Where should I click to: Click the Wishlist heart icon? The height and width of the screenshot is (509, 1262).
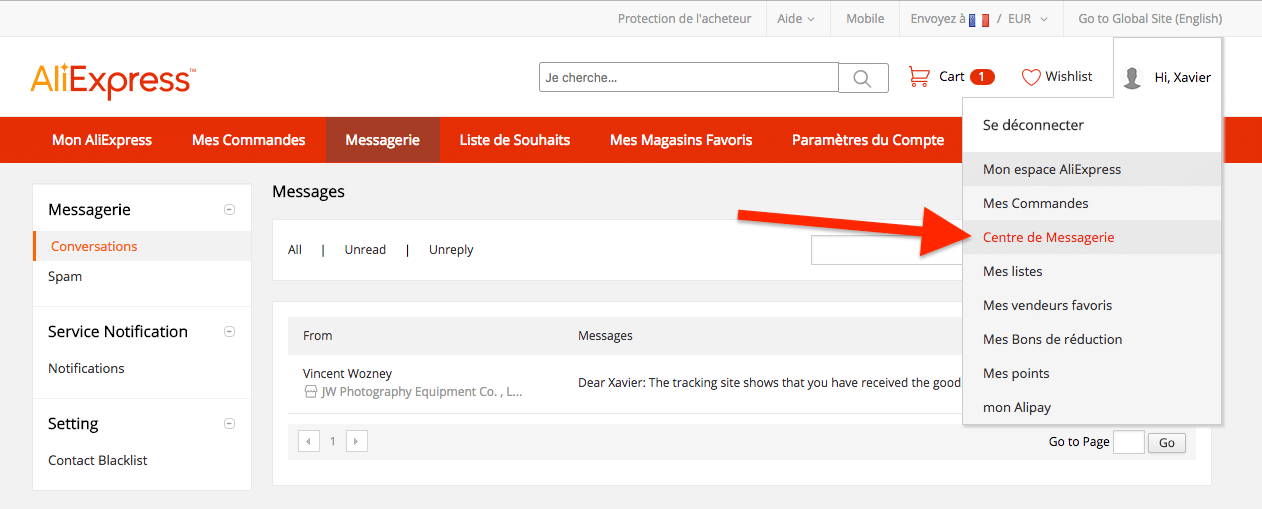(x=1031, y=77)
